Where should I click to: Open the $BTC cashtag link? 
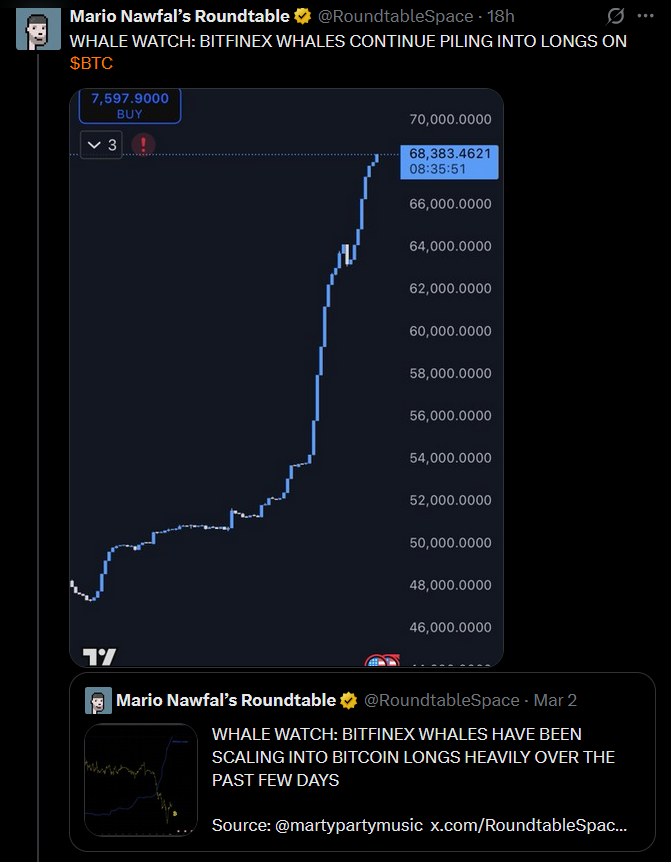pyautogui.click(x=91, y=64)
